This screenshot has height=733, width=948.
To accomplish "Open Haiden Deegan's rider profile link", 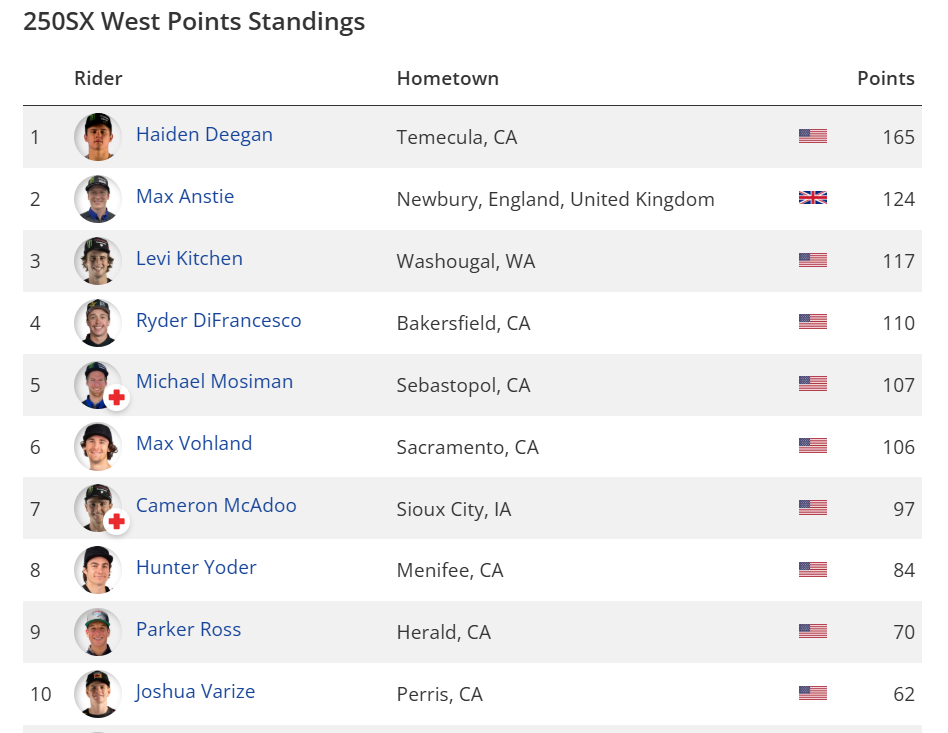I will [x=204, y=135].
